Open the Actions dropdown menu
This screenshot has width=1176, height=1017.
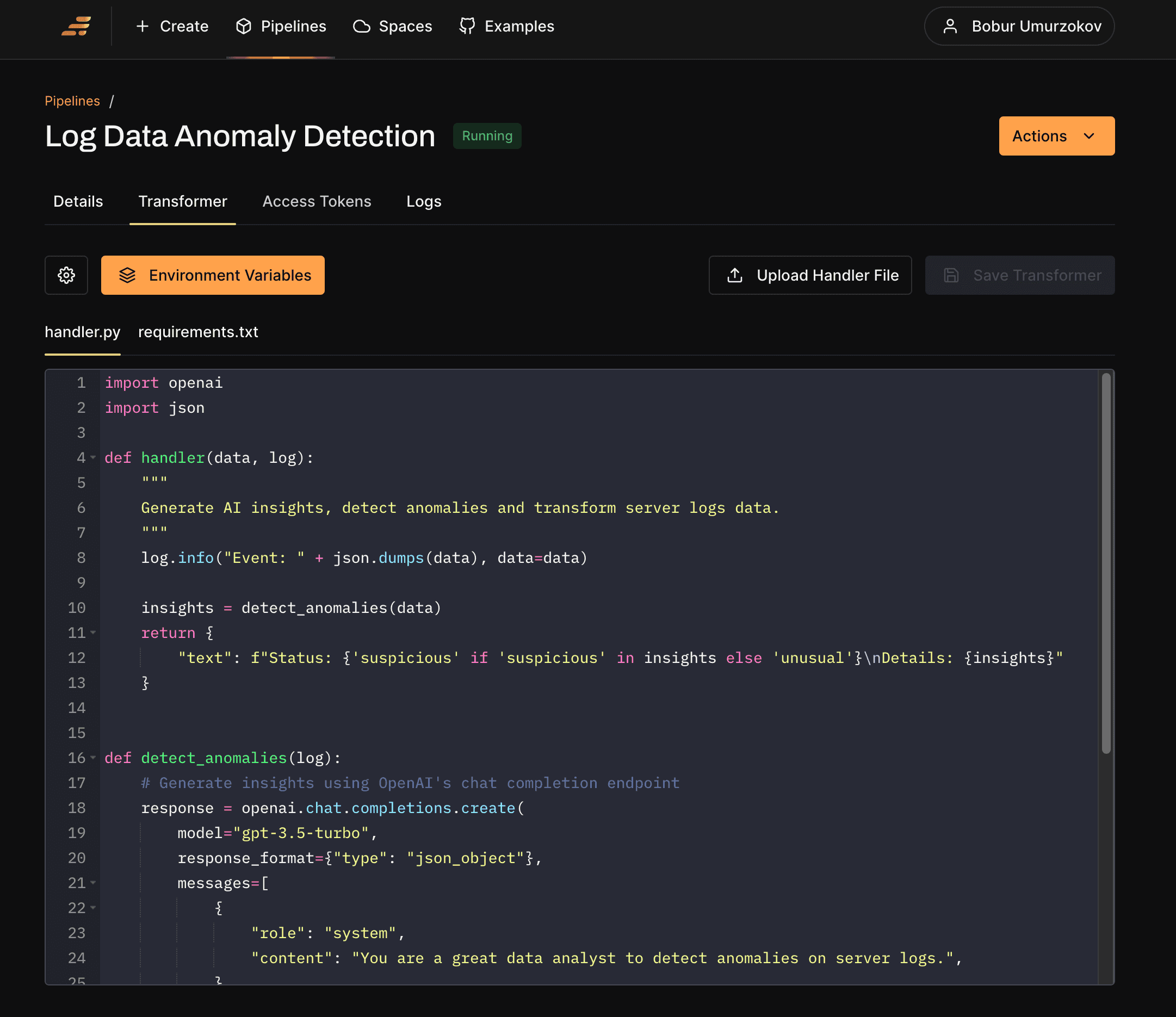pyautogui.click(x=1056, y=136)
